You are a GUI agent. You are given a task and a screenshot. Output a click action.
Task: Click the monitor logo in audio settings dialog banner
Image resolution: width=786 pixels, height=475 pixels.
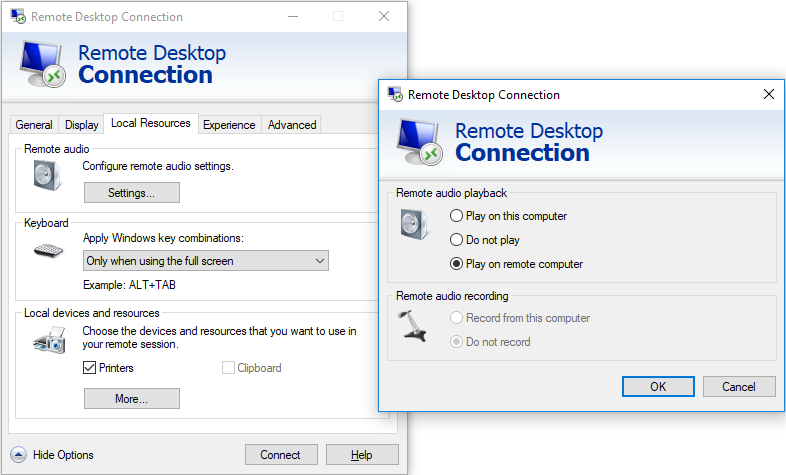click(420, 142)
